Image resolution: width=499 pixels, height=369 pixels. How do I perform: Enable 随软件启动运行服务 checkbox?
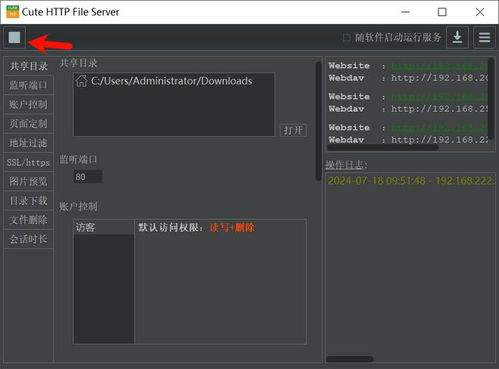tap(347, 37)
